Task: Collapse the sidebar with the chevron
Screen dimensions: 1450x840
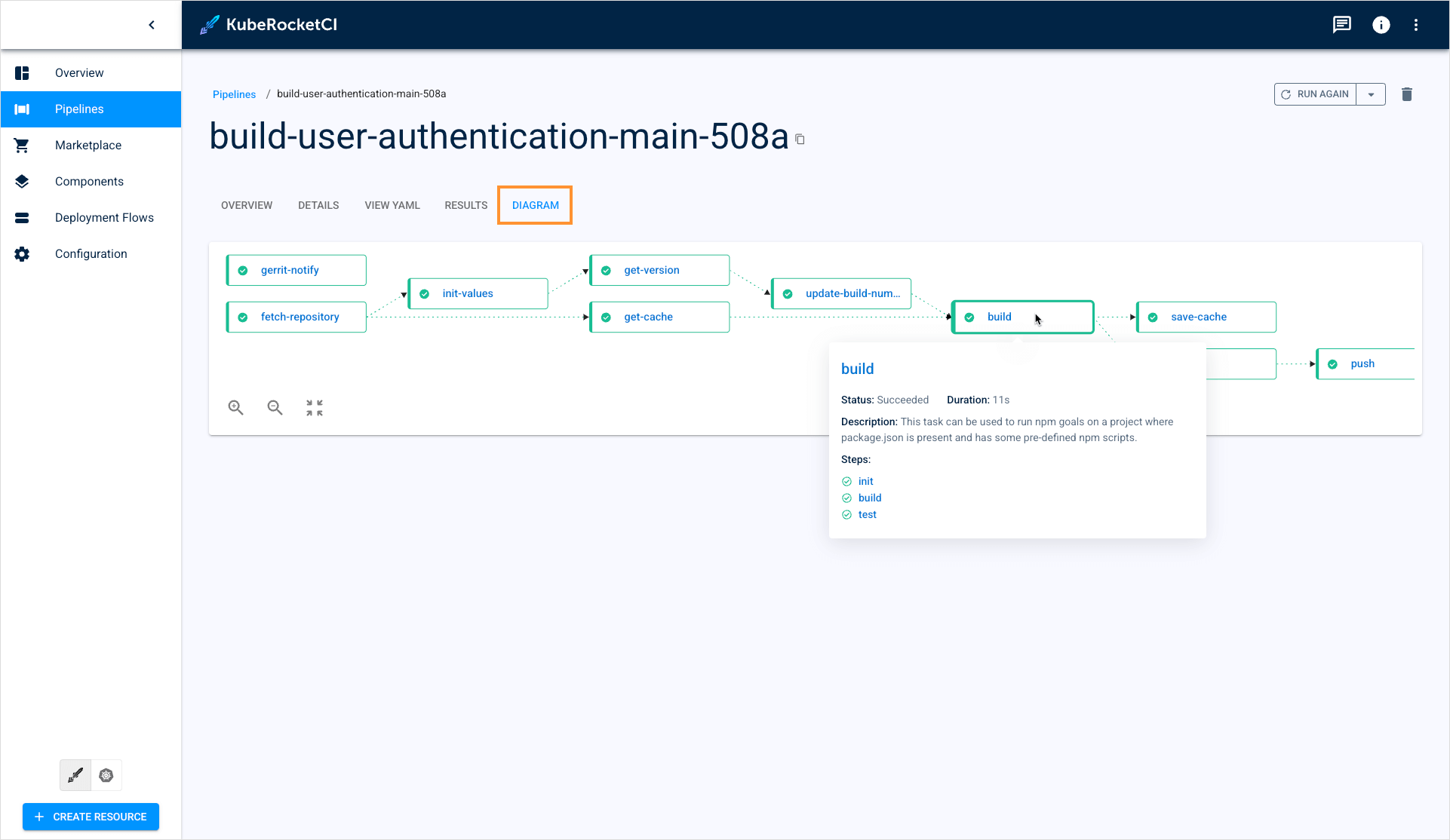Action: point(152,25)
